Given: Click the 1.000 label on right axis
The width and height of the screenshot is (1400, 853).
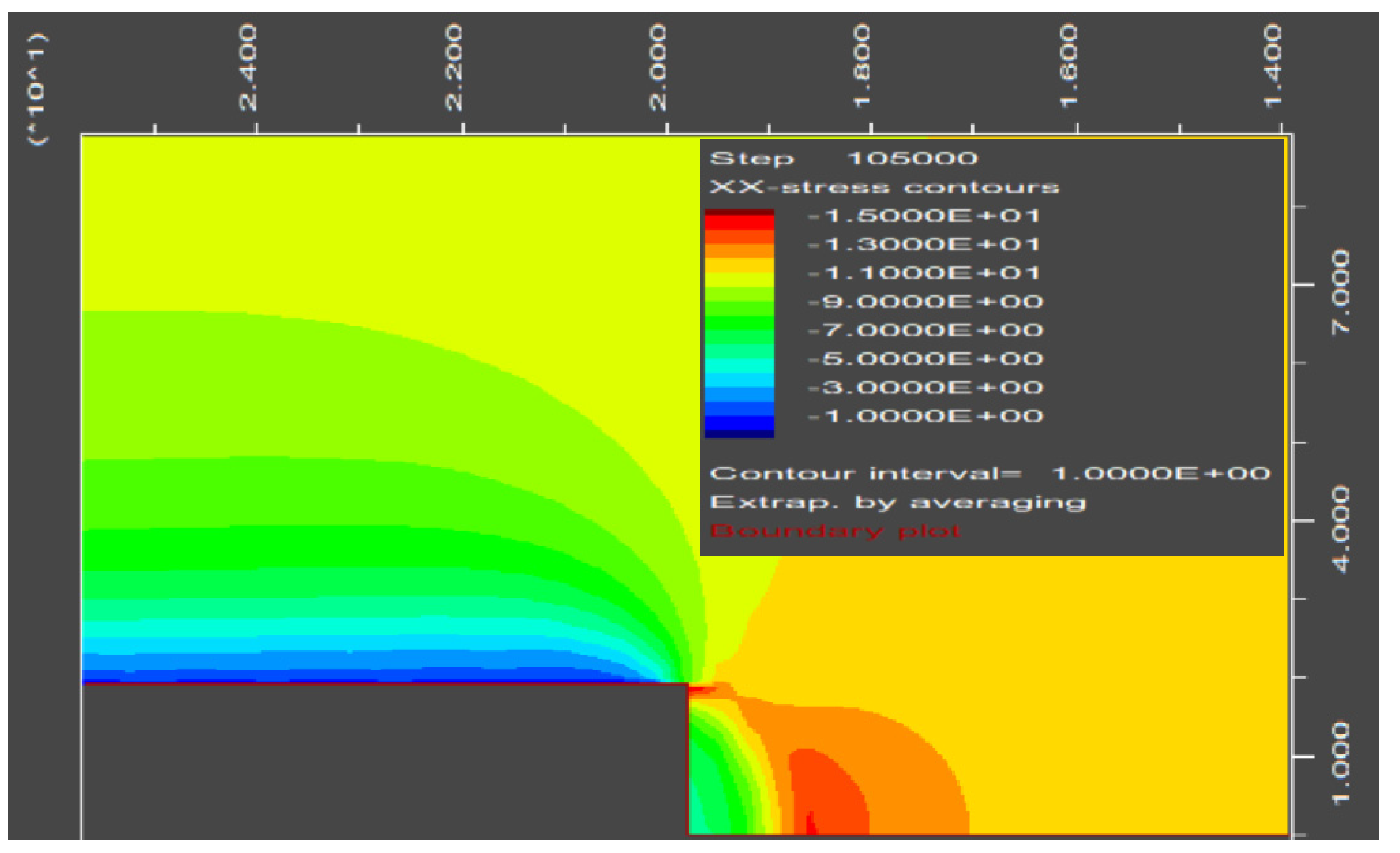Looking at the screenshot, I should click(x=1340, y=764).
